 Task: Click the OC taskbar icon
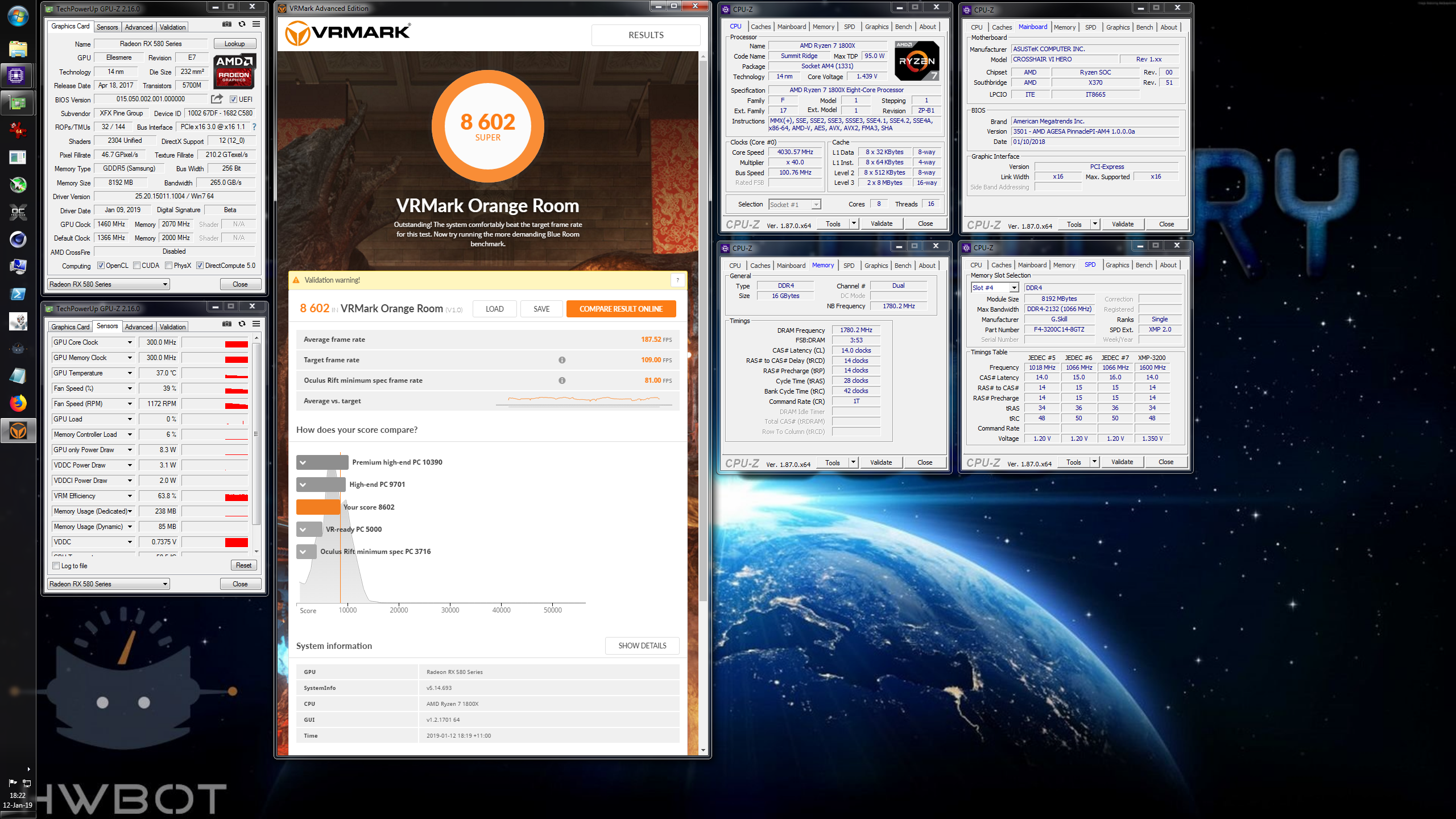[18, 212]
